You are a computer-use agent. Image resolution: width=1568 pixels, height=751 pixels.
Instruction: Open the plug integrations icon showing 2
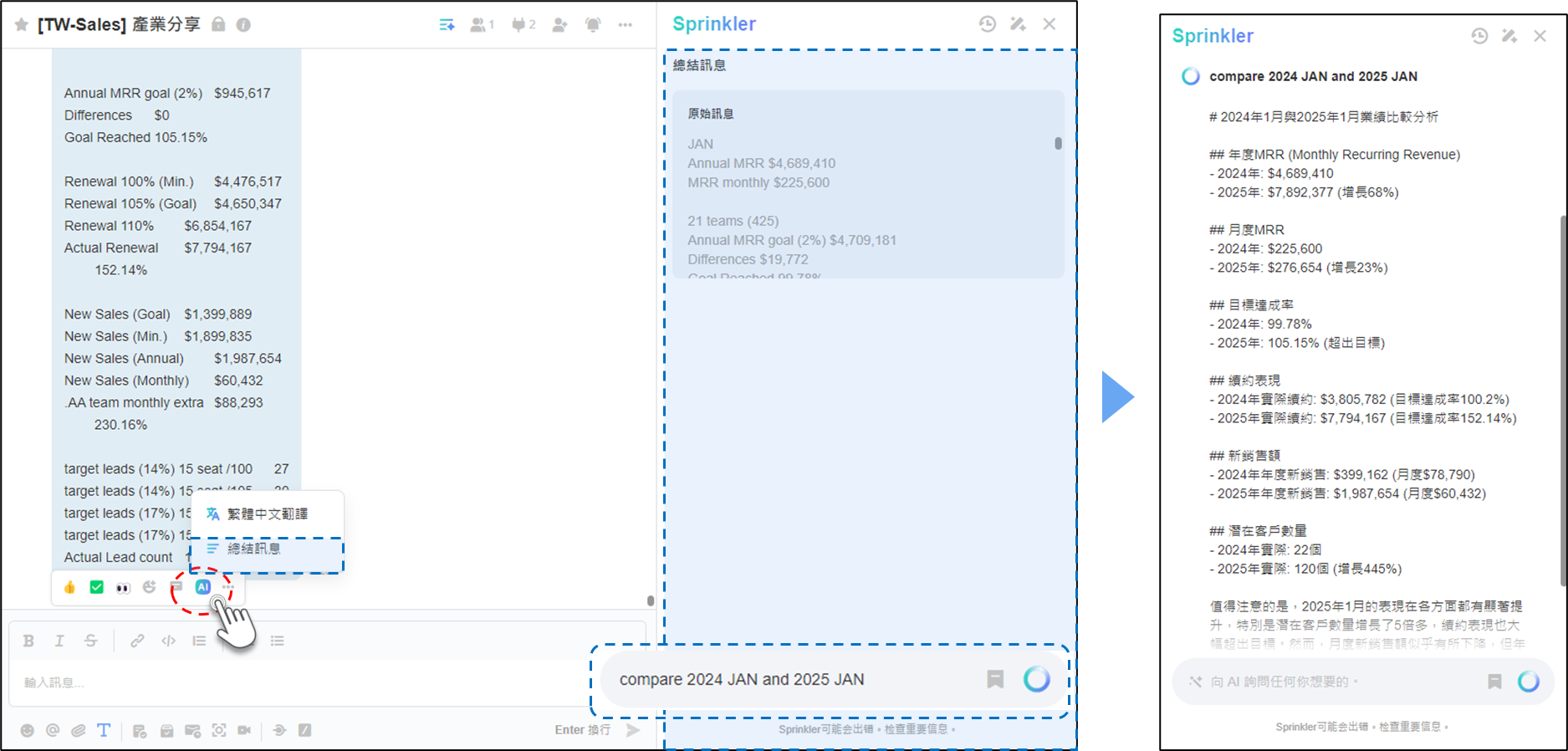pos(524,25)
